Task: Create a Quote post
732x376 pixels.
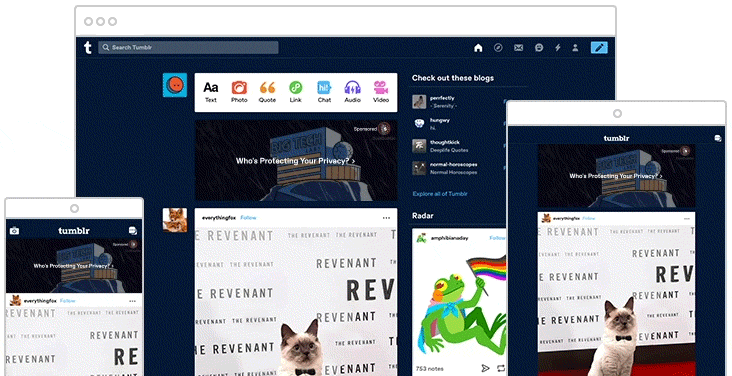Action: click(x=267, y=92)
